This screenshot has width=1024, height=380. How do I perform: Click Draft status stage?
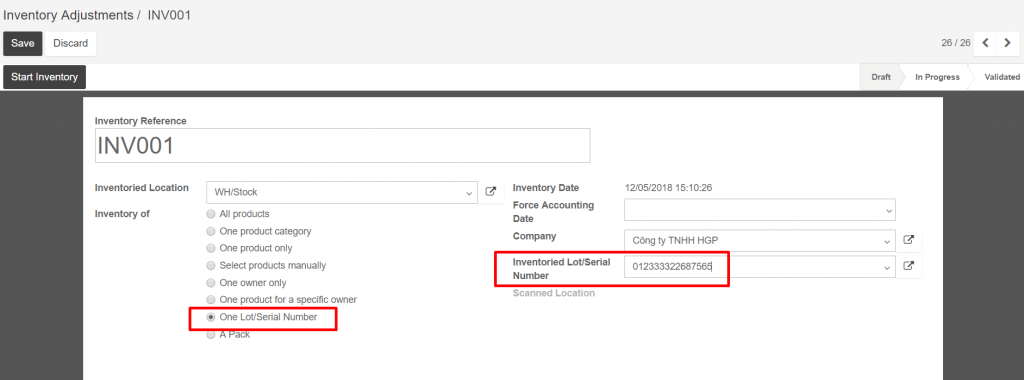[880, 77]
